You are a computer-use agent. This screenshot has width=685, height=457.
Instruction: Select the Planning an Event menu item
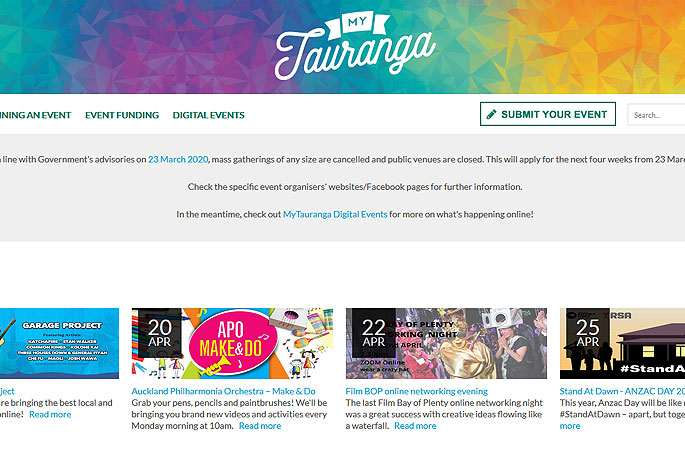pos(35,115)
